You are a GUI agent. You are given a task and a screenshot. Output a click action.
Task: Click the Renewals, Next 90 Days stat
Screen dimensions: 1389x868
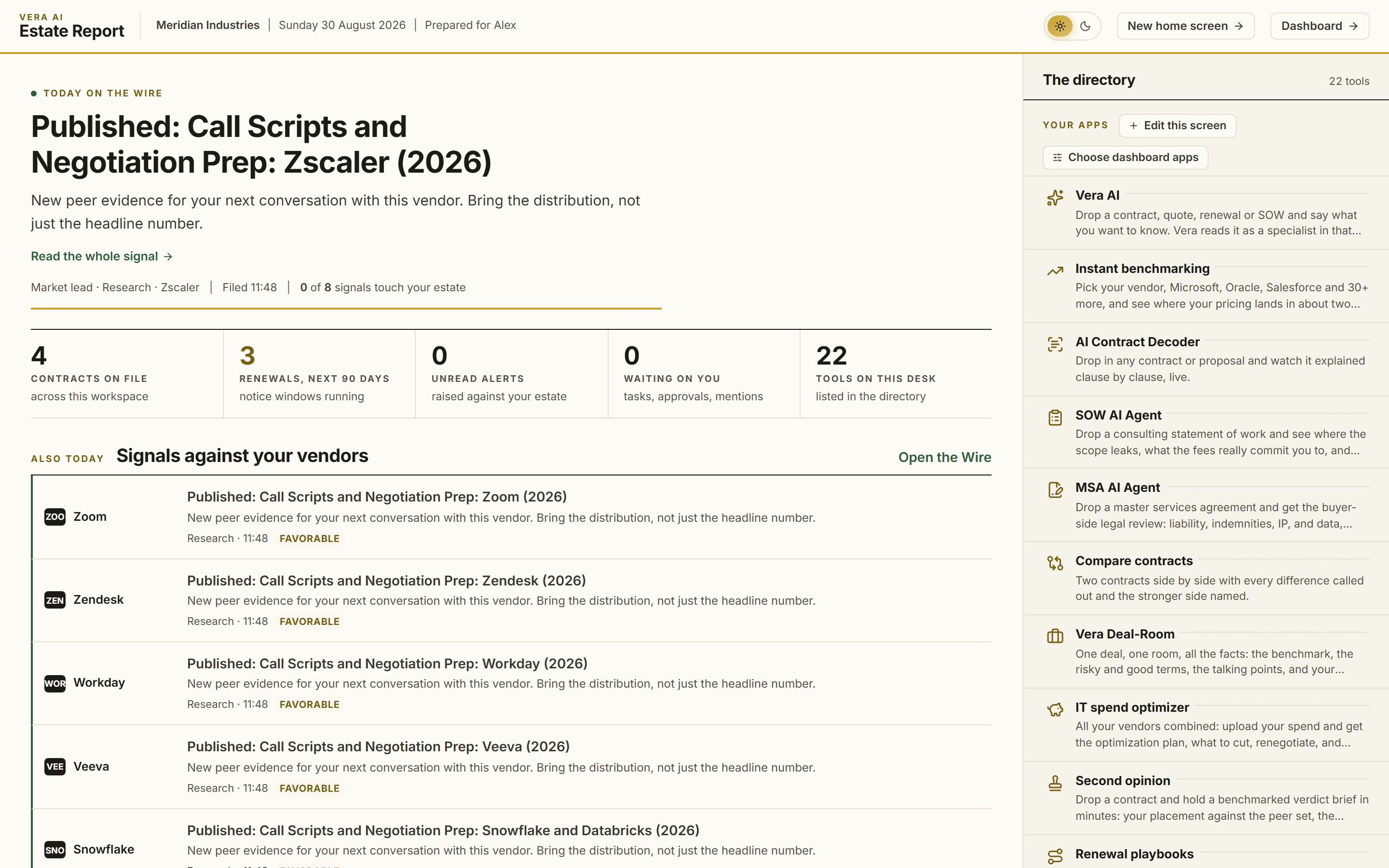[319, 373]
